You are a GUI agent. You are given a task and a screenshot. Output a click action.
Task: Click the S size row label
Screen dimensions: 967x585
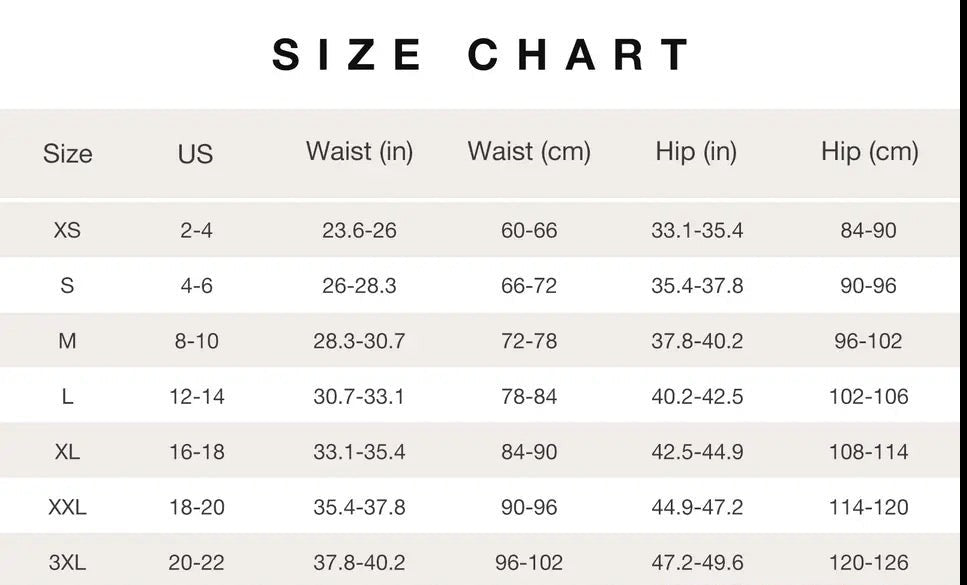coord(67,285)
